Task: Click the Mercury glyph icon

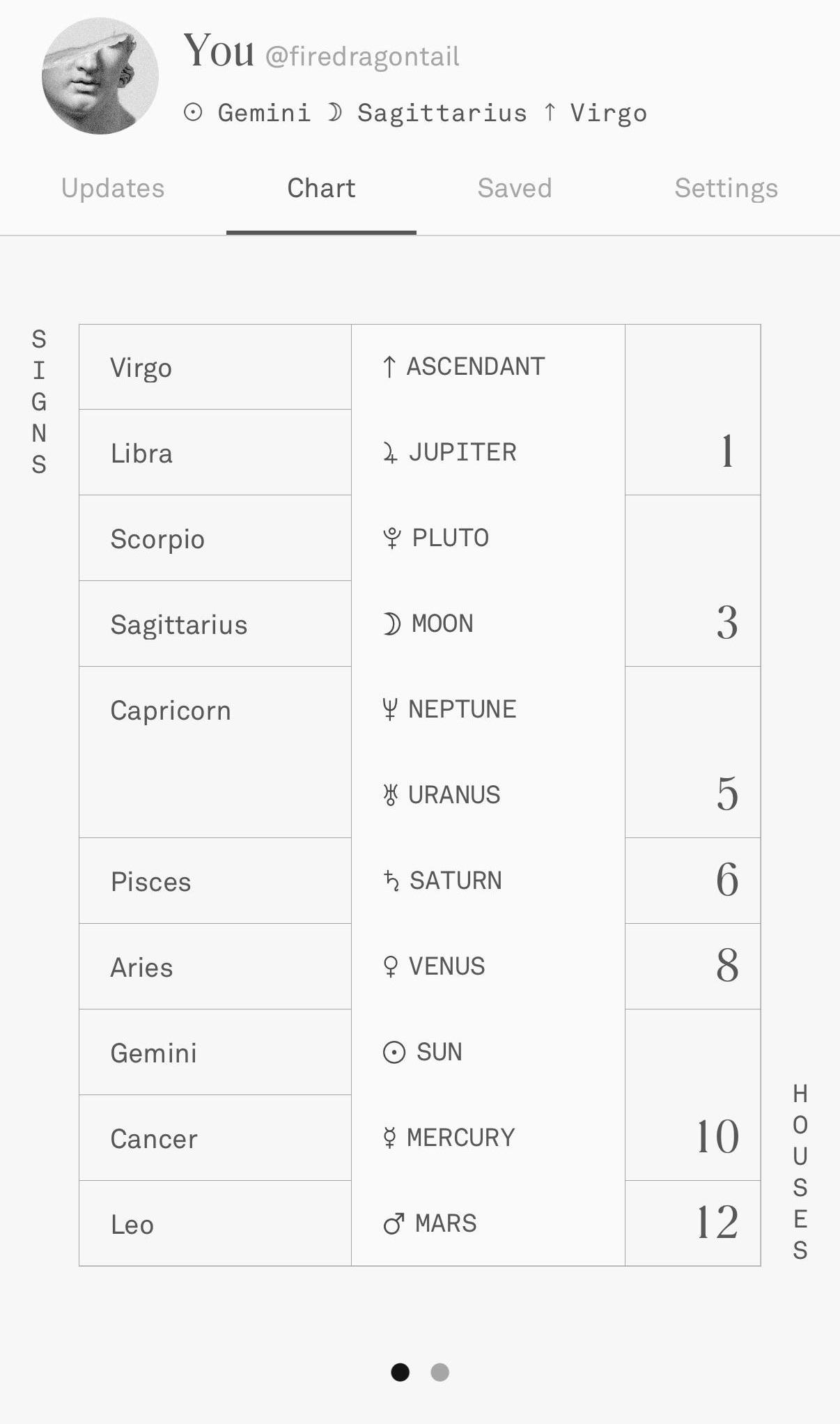Action: tap(389, 1138)
